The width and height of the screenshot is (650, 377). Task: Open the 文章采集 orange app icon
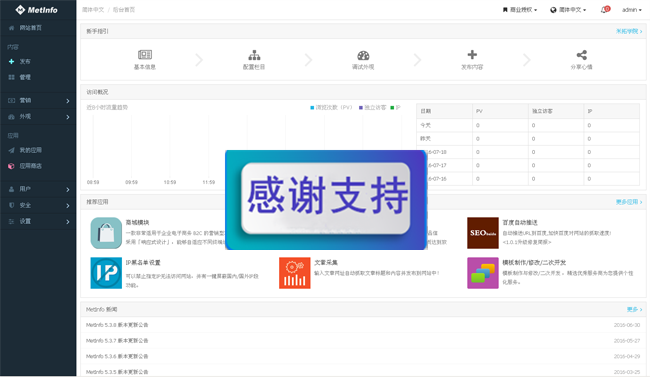click(295, 273)
